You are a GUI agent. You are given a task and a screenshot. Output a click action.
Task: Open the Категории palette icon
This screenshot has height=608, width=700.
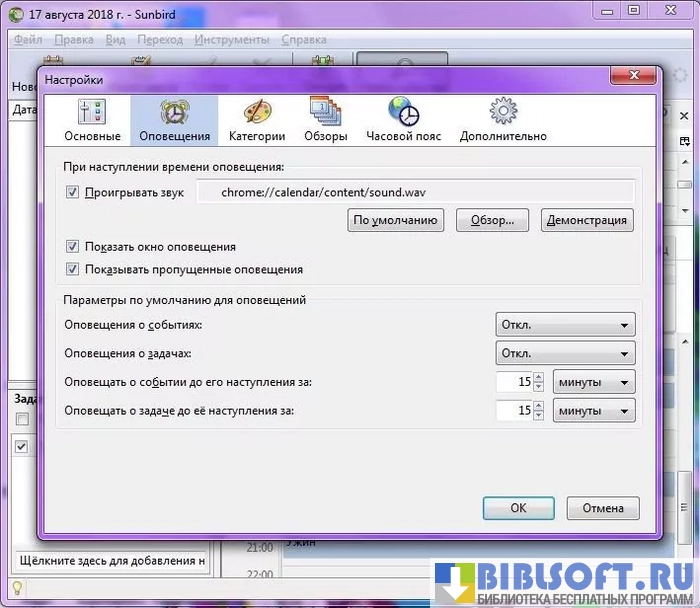point(257,120)
